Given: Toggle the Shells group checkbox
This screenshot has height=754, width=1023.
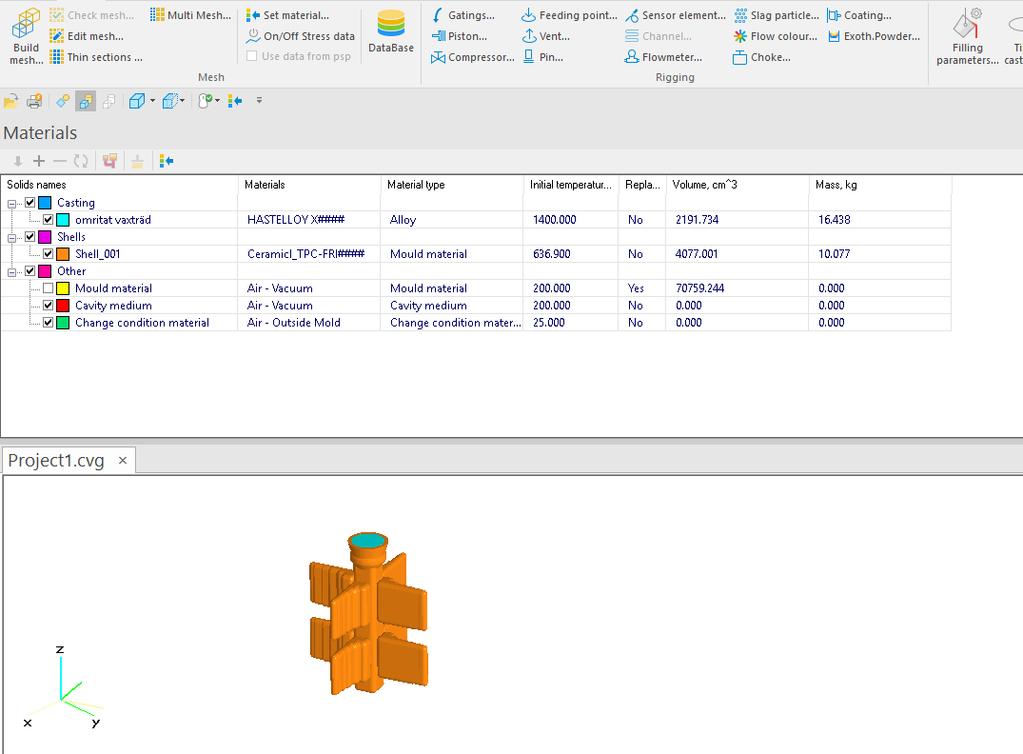Looking at the screenshot, I should click(x=30, y=236).
